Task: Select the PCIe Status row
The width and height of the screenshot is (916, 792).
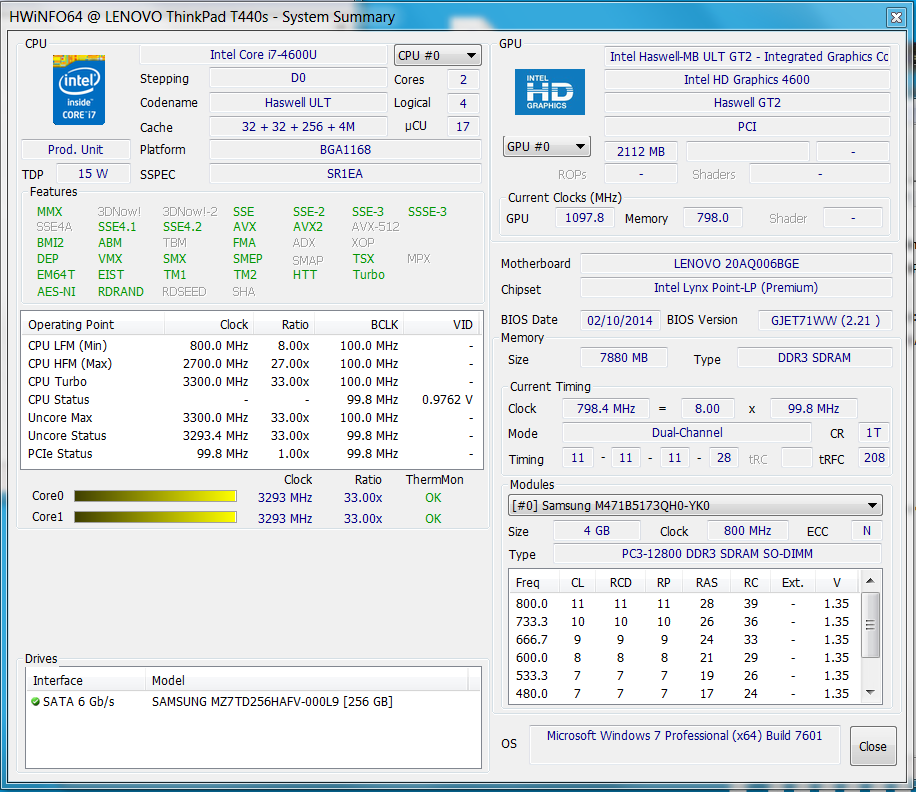Action: click(252, 454)
